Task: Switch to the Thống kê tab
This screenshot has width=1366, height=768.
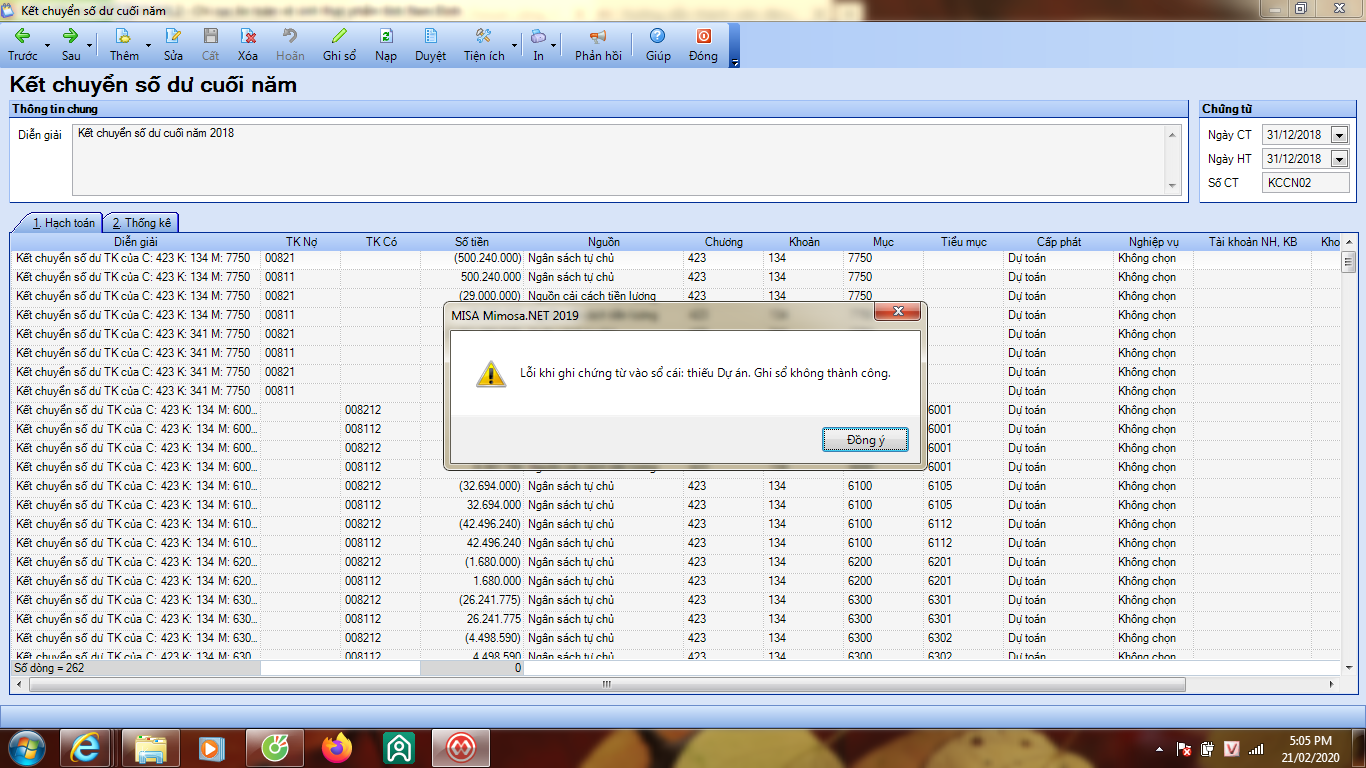Action: (141, 223)
